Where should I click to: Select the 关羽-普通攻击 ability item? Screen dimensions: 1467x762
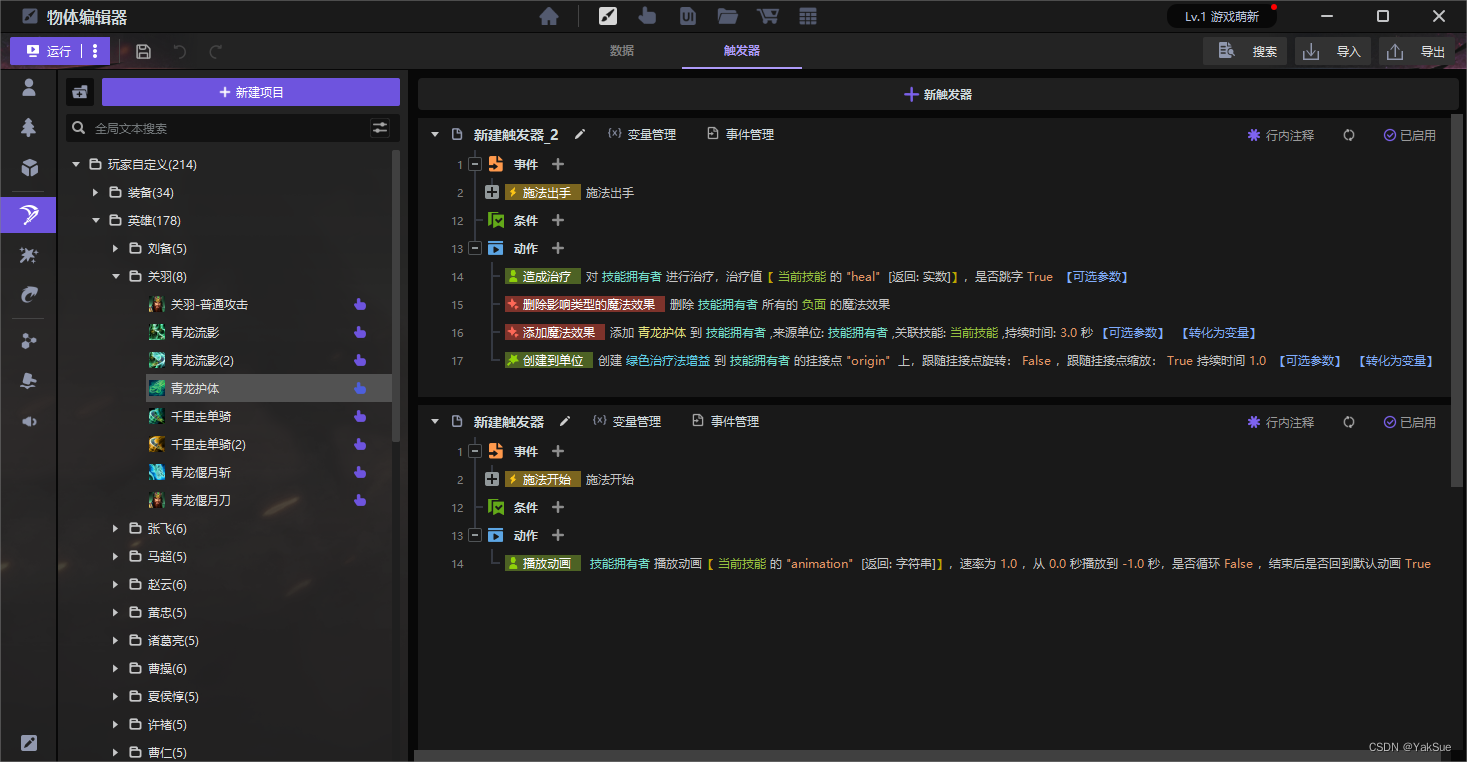click(x=208, y=304)
